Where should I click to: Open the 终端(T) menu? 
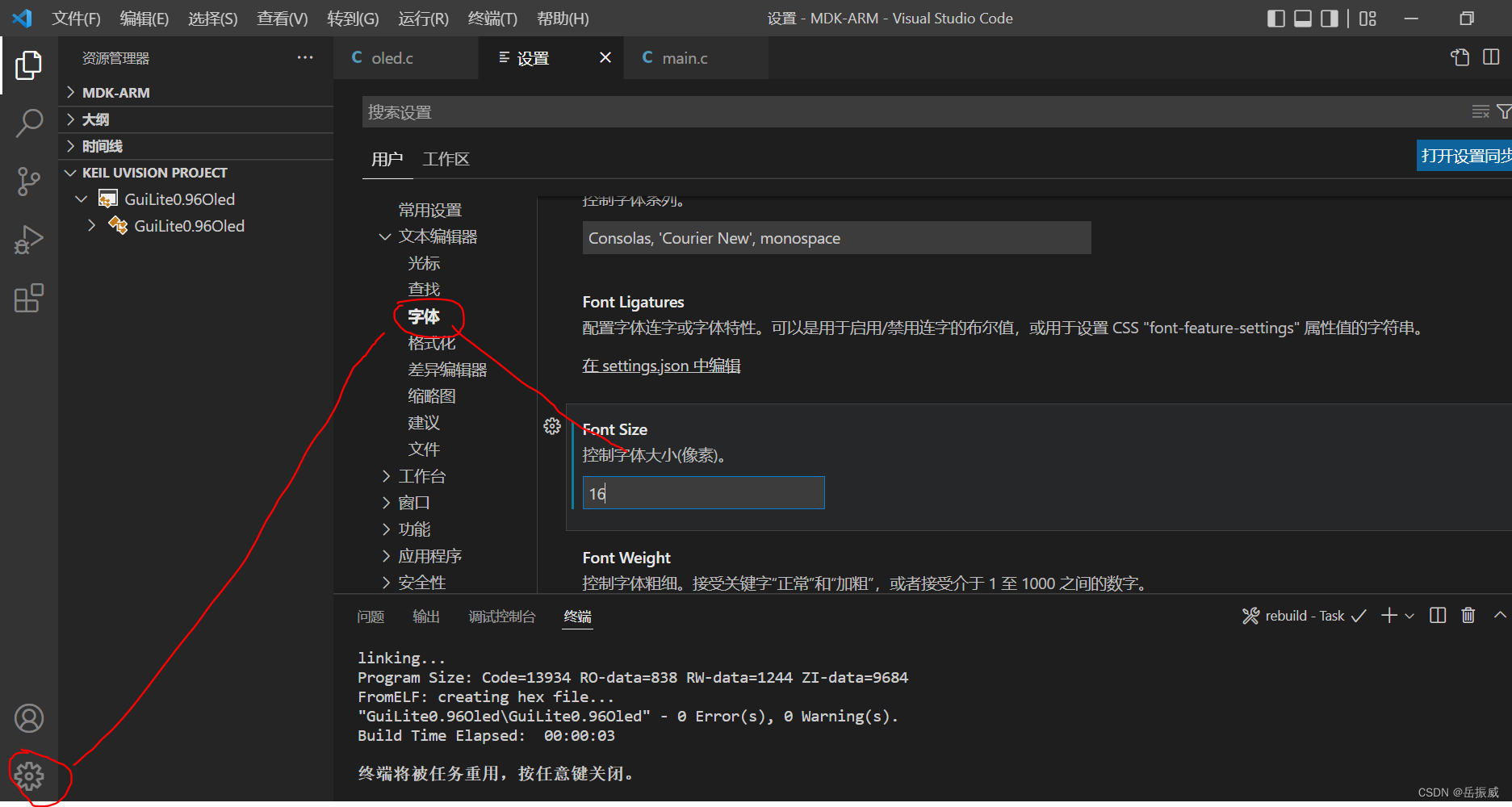492,19
